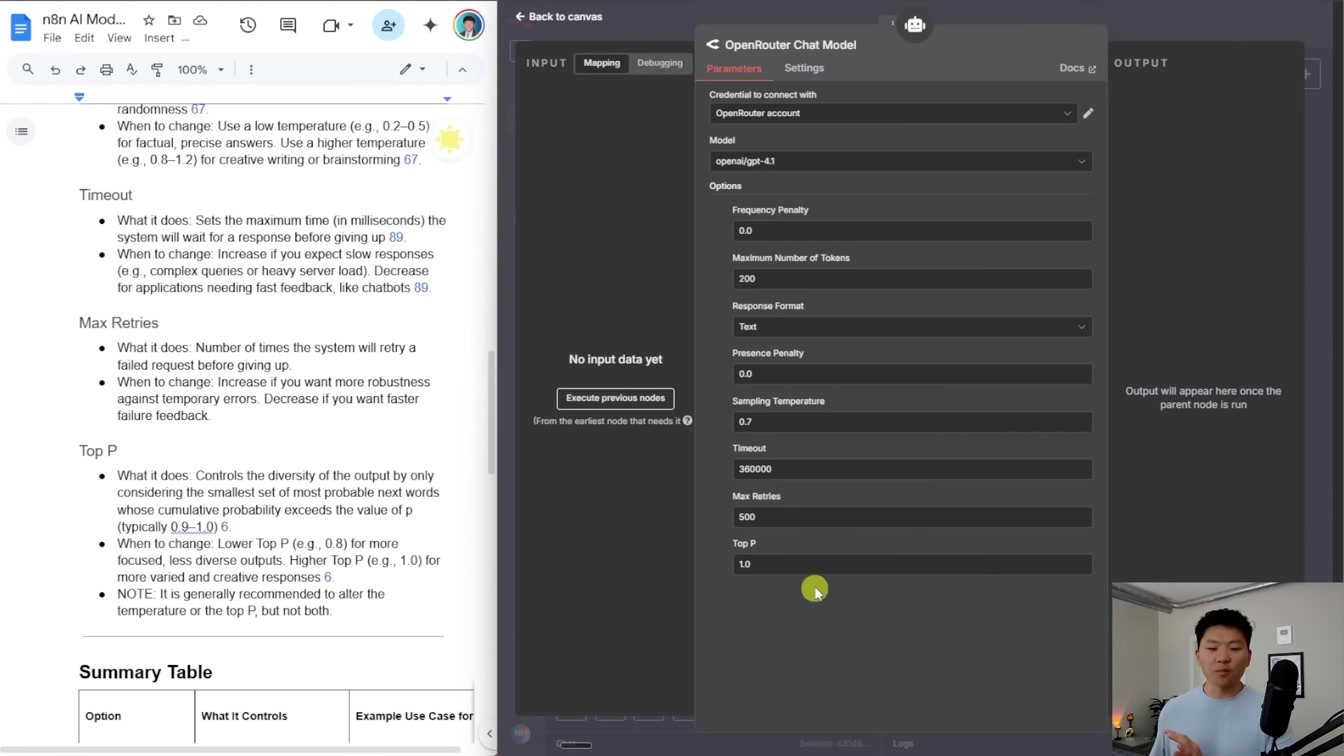Click the Summary Table heading
Viewport: 1344px width, 756px height.
[146, 672]
